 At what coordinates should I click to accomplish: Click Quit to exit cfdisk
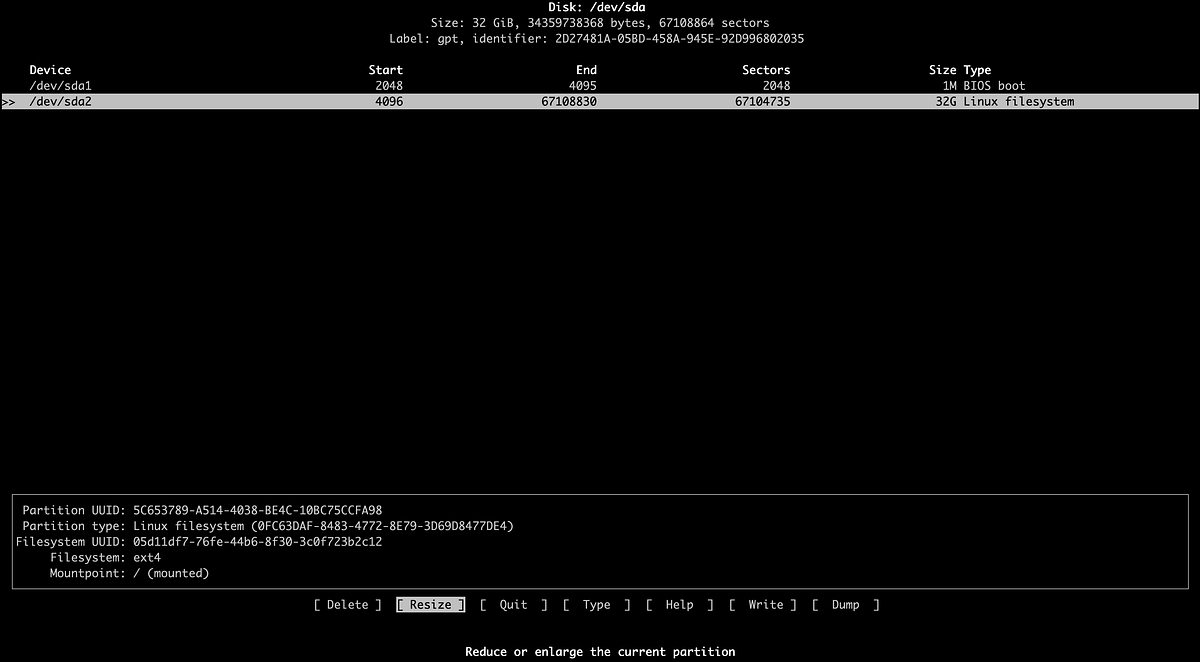click(x=512, y=604)
